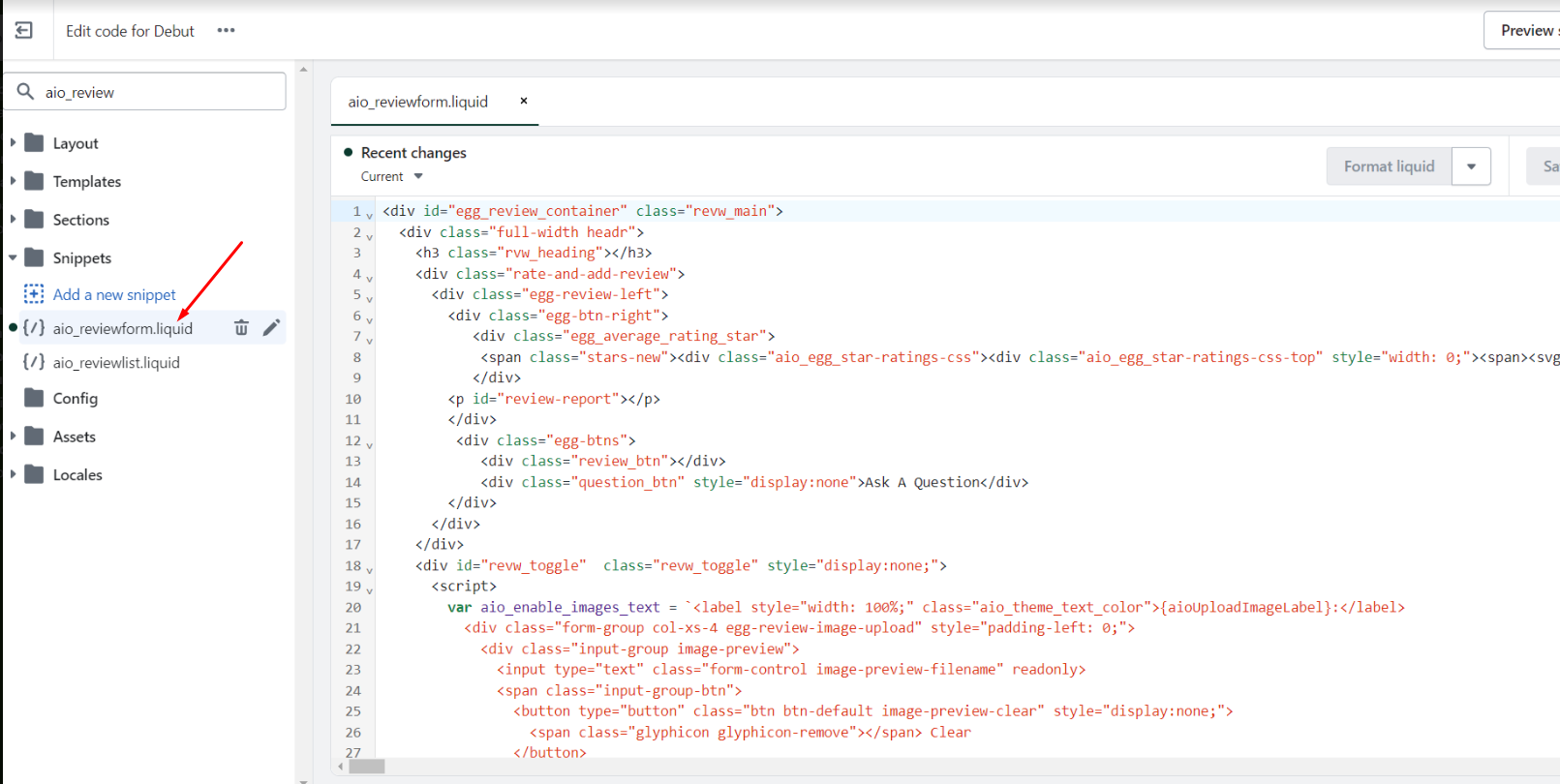1560x784 pixels.
Task: Collapse the Snippets folder arrow
Action: [13, 257]
